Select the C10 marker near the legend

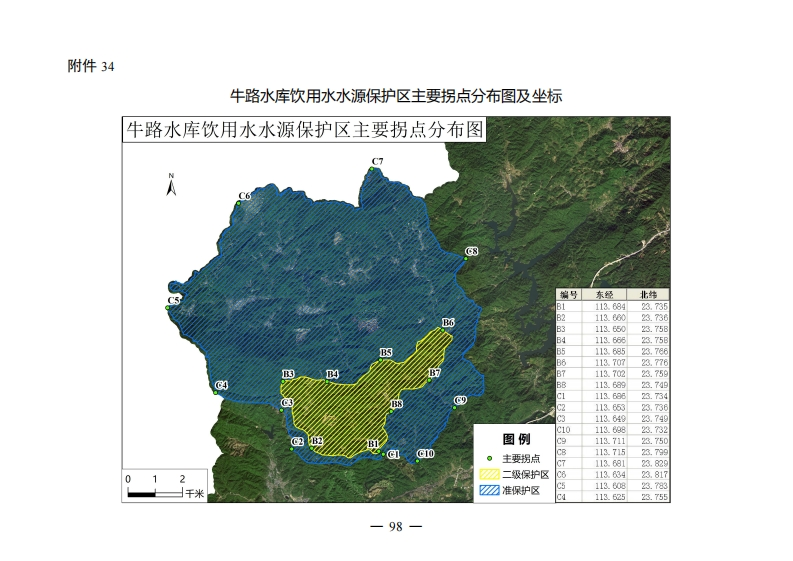[417, 461]
